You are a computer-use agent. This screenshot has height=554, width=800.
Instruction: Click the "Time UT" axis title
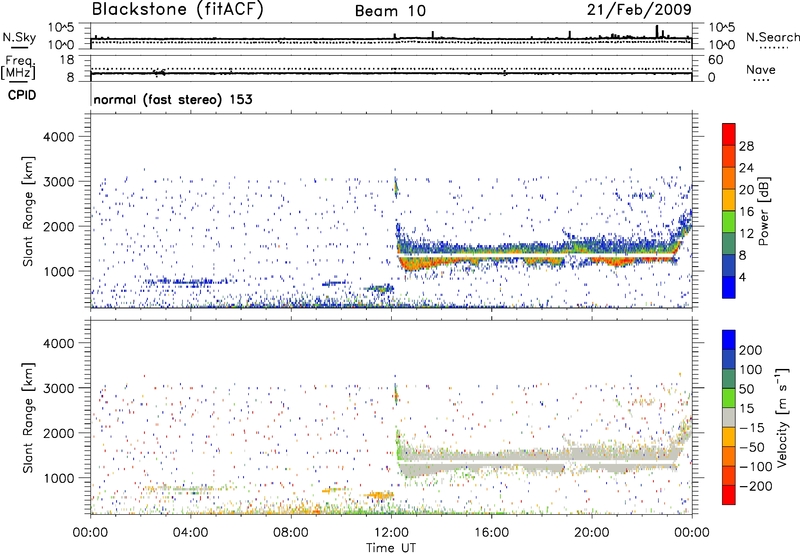(x=391, y=548)
